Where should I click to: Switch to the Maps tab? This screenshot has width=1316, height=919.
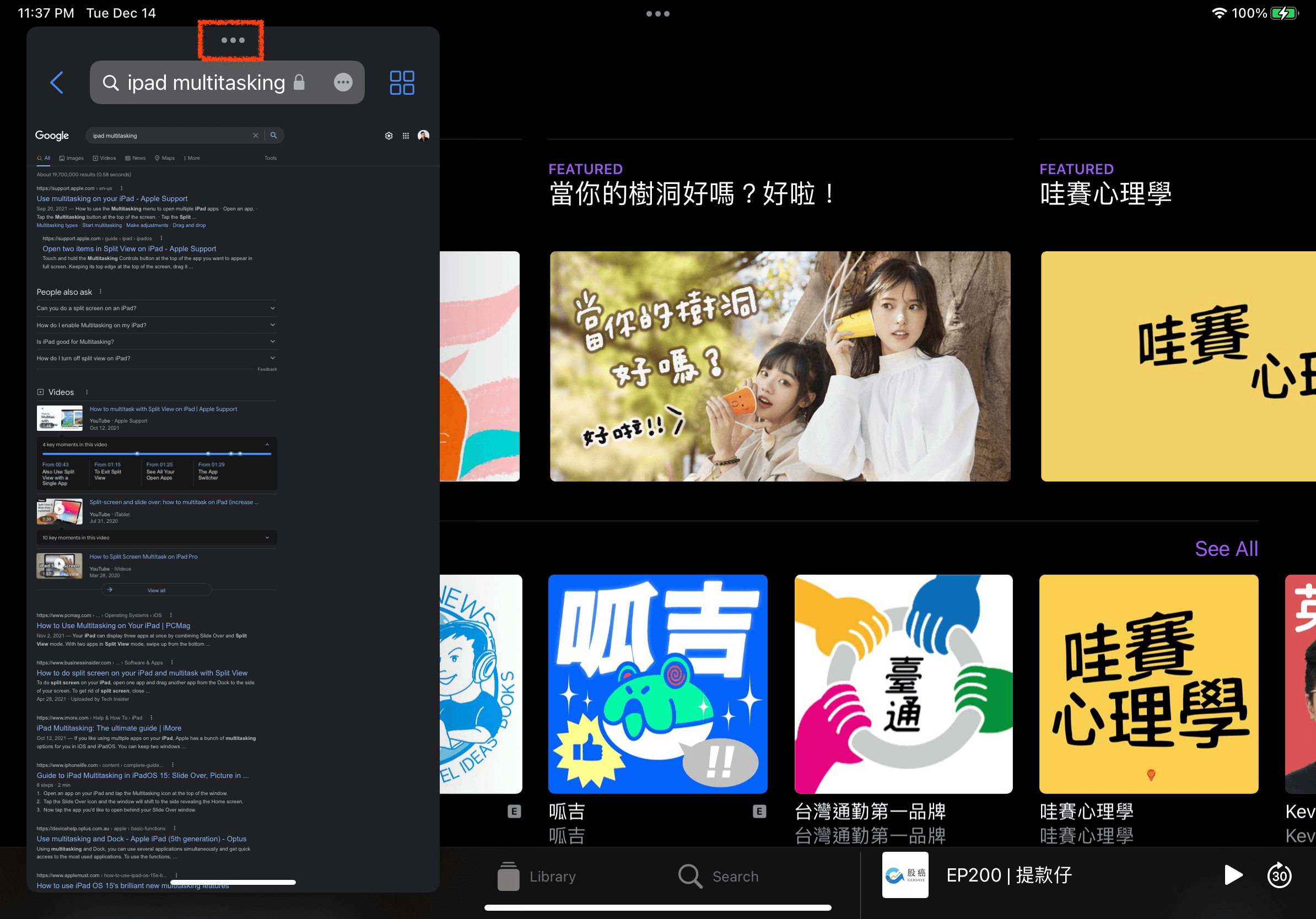pos(165,158)
